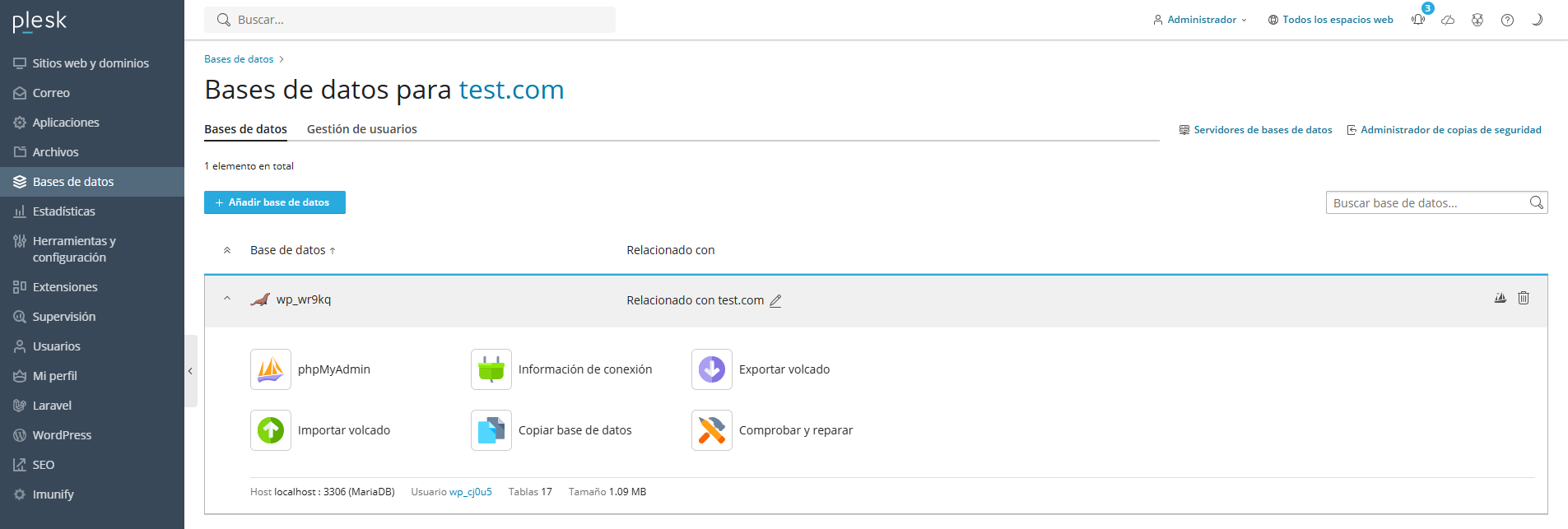
Task: Open notifications bell in top bar
Action: [1418, 20]
